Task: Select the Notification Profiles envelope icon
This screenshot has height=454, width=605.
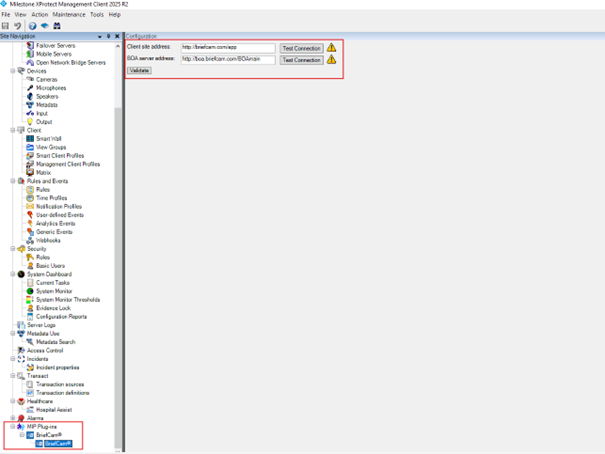Action: 30,206
